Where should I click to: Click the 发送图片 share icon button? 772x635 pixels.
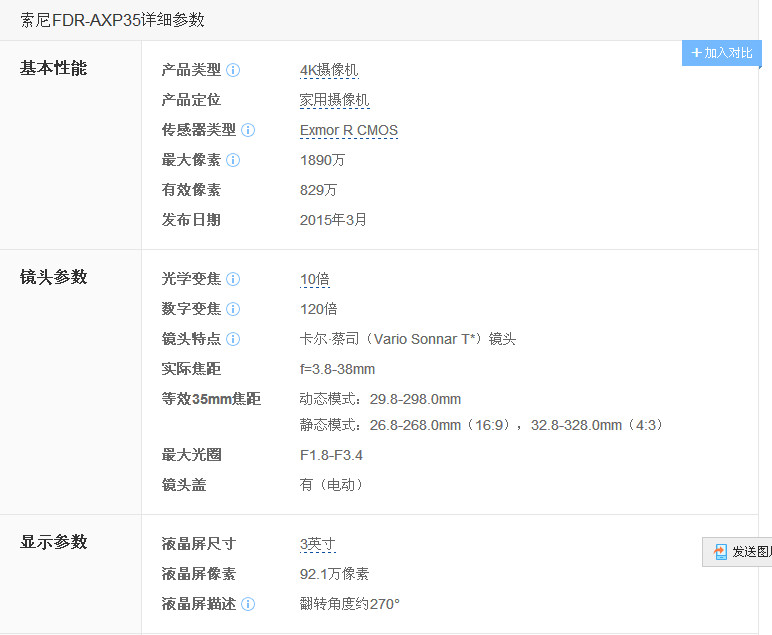click(737, 552)
